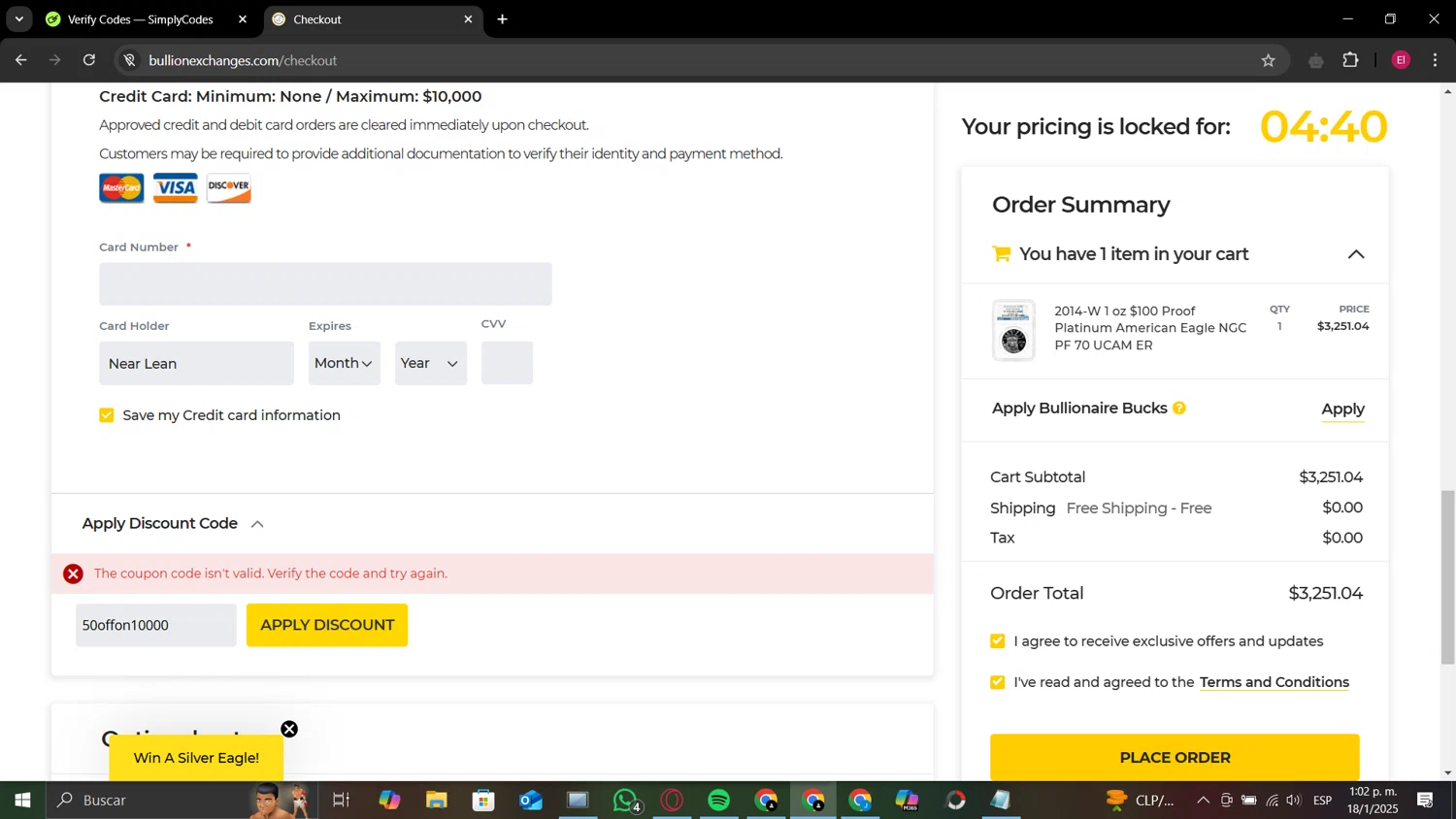Show hidden system tray icons chevron
The image size is (1456, 819).
[1203, 801]
